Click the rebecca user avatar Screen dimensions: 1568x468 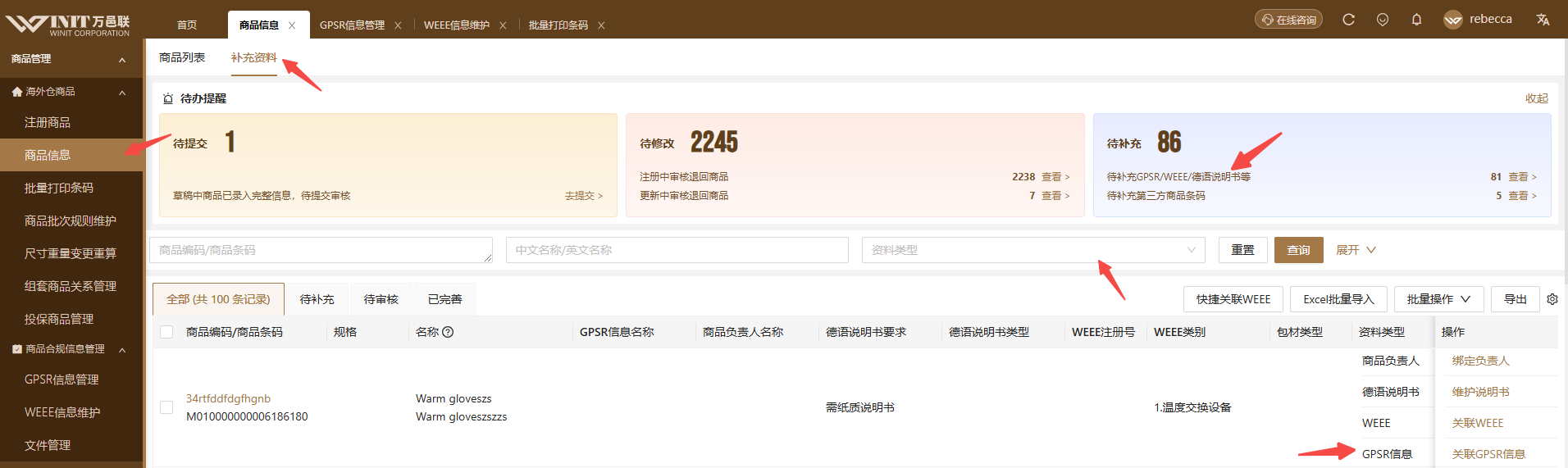[x=1453, y=20]
